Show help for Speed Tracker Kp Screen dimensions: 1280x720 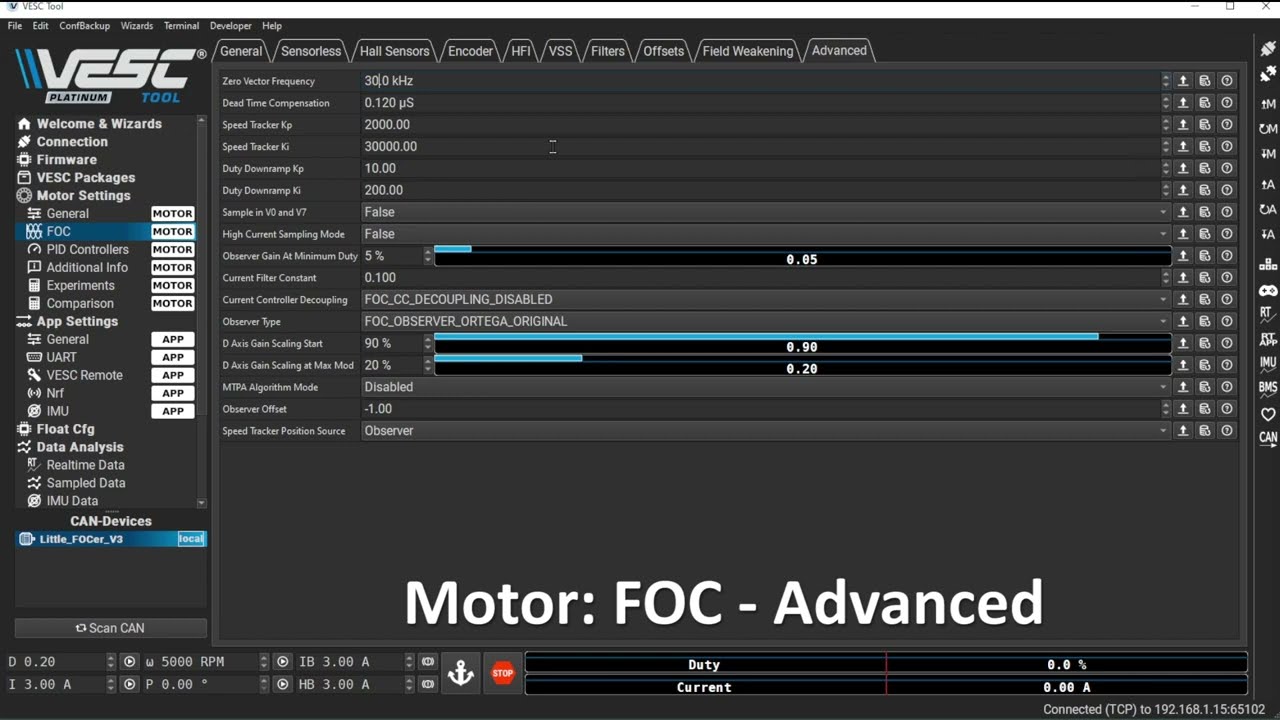pyautogui.click(x=1227, y=125)
